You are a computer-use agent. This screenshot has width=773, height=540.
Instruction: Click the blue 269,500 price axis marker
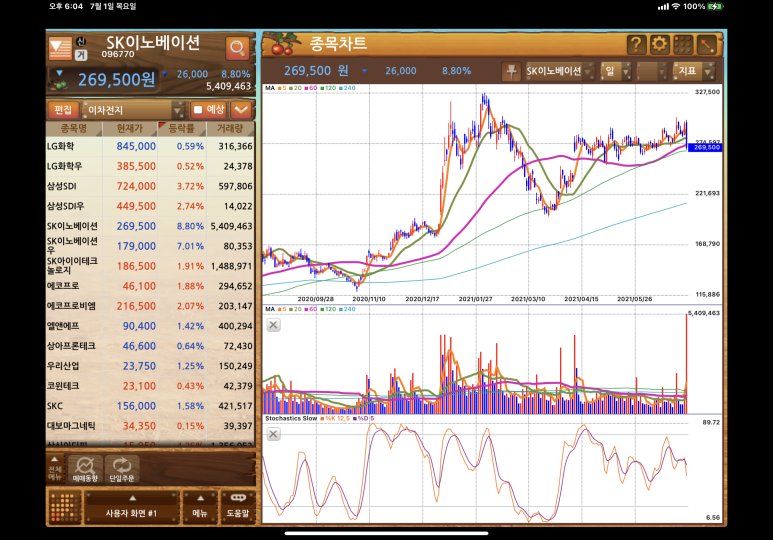pos(705,147)
